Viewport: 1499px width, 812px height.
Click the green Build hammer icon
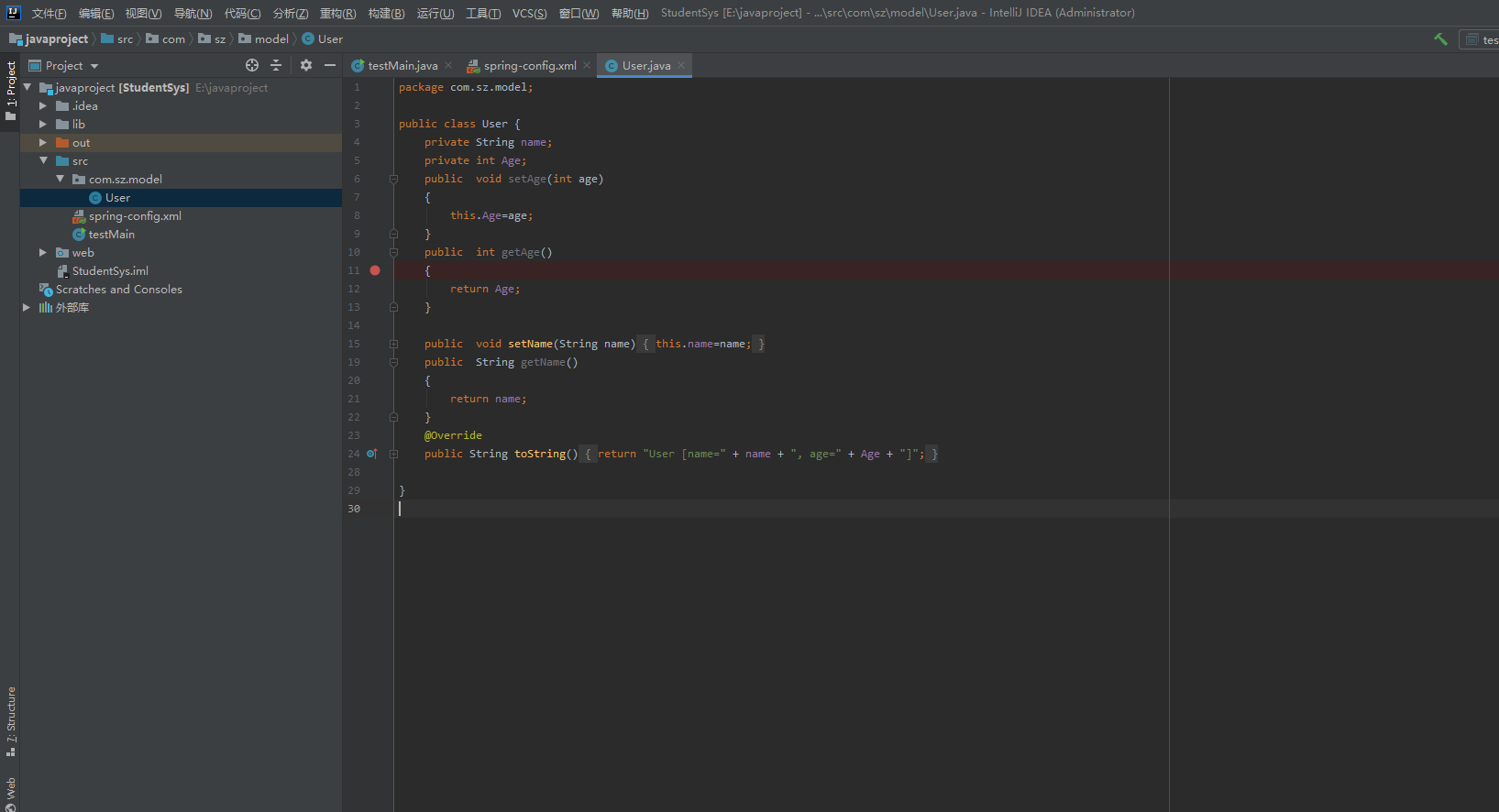tap(1441, 38)
